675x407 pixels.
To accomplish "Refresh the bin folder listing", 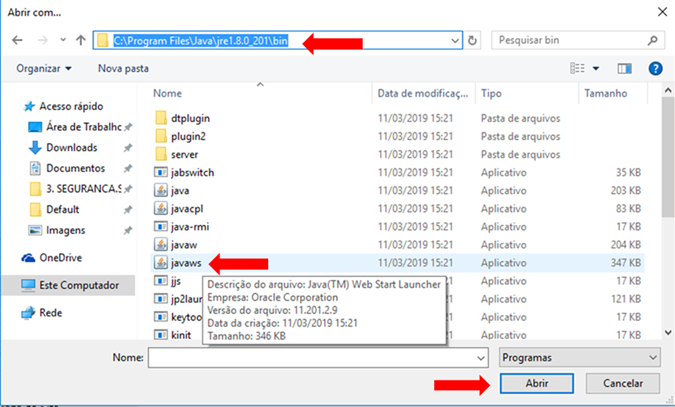I will [472, 40].
